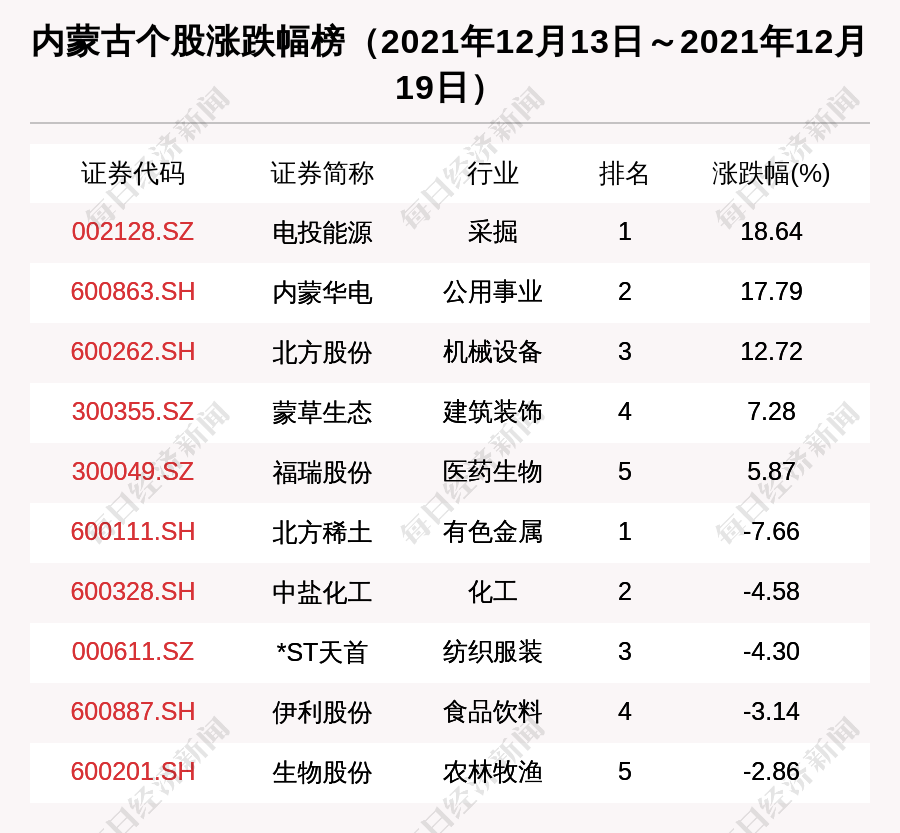Click rank 3 in the *ST天首 row
The height and width of the screenshot is (833, 900).
[624, 652]
